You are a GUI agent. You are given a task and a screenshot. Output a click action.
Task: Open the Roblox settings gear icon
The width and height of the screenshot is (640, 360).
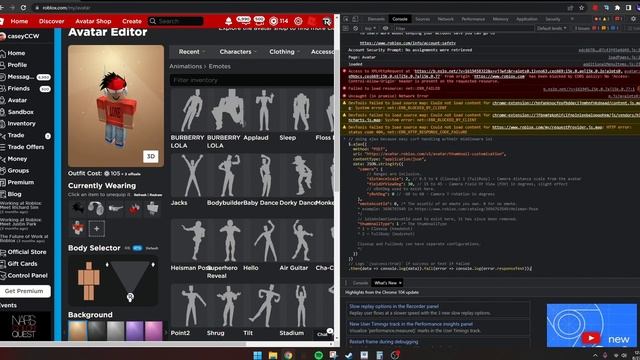click(x=298, y=21)
